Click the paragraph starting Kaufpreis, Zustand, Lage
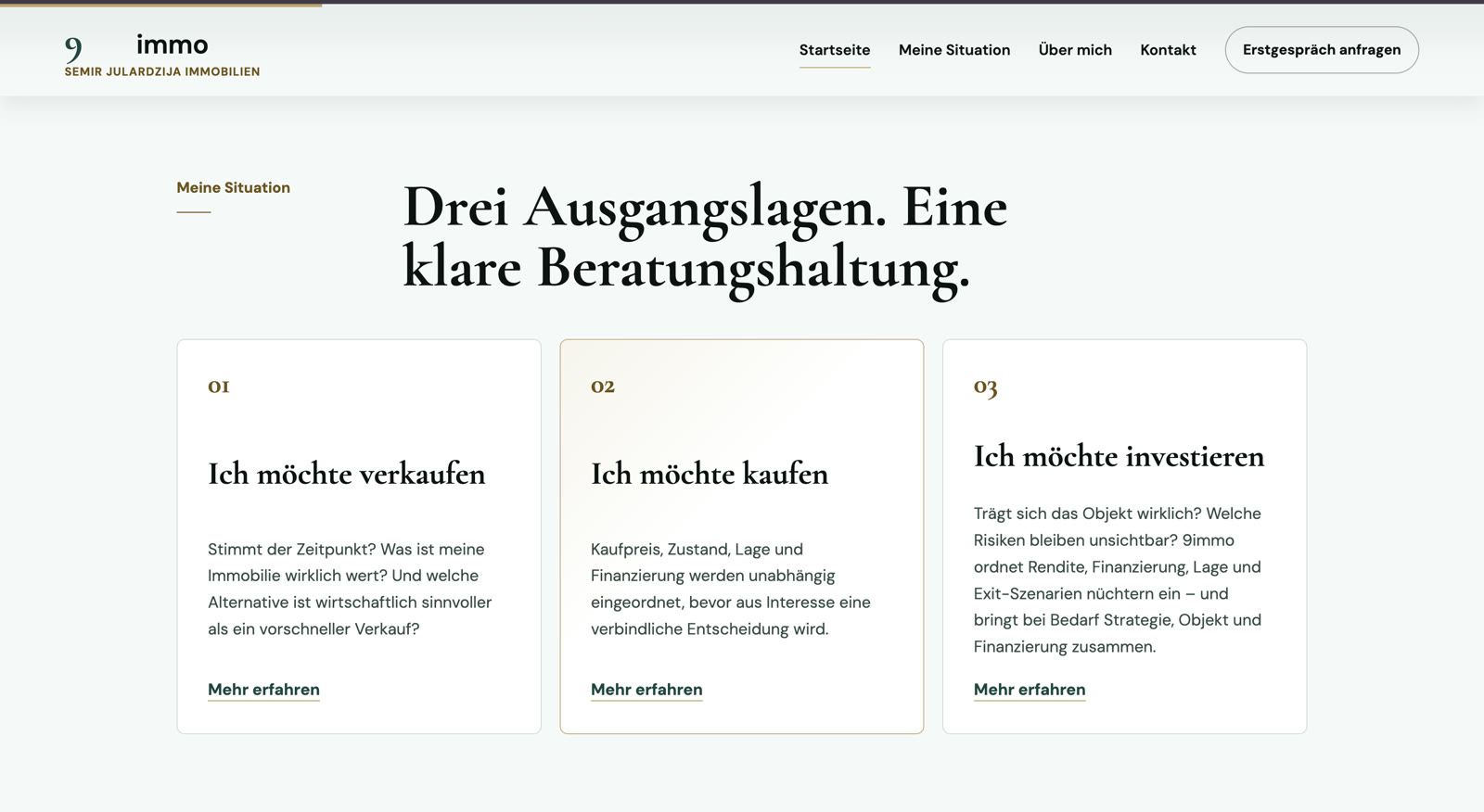The image size is (1484, 812). tap(731, 590)
